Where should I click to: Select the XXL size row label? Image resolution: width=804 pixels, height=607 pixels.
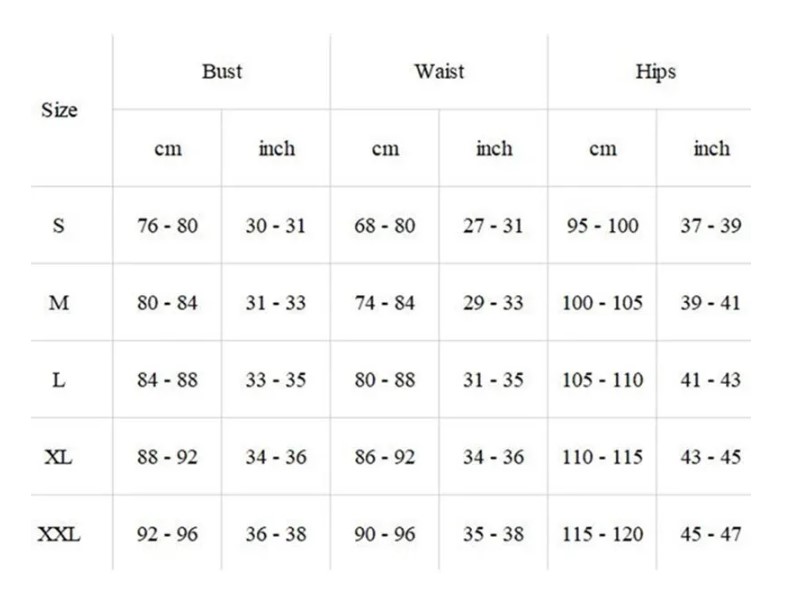pyautogui.click(x=59, y=534)
